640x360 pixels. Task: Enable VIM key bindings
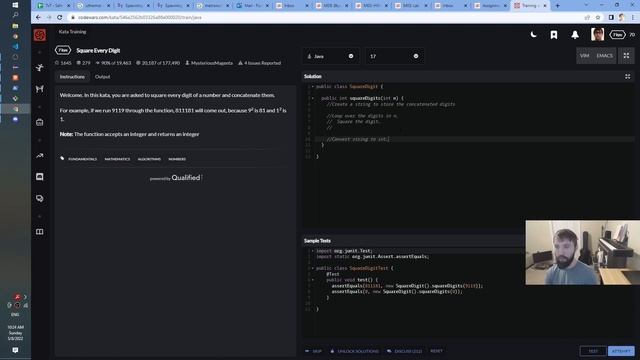click(584, 56)
